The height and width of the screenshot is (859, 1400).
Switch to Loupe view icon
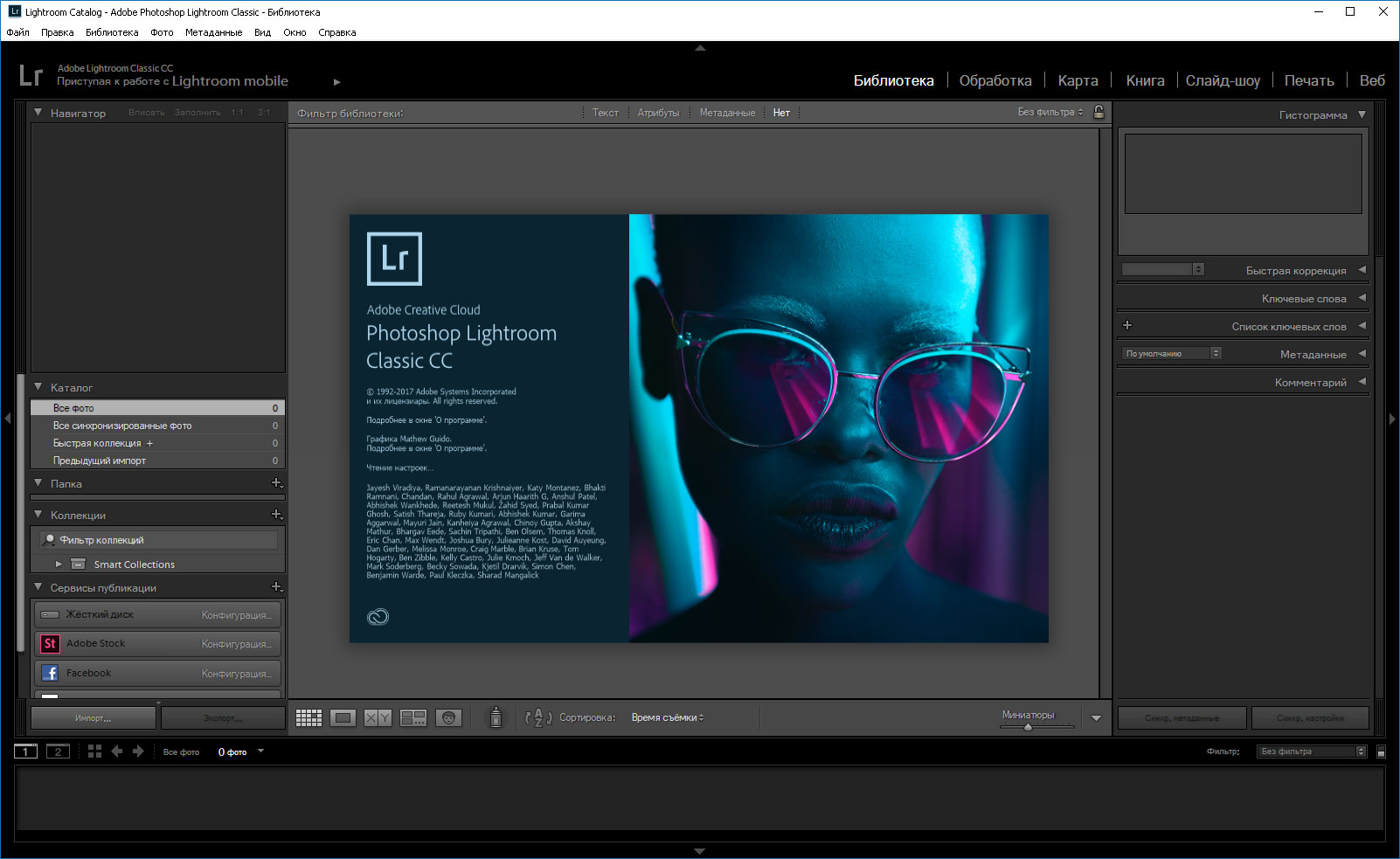[x=343, y=717]
